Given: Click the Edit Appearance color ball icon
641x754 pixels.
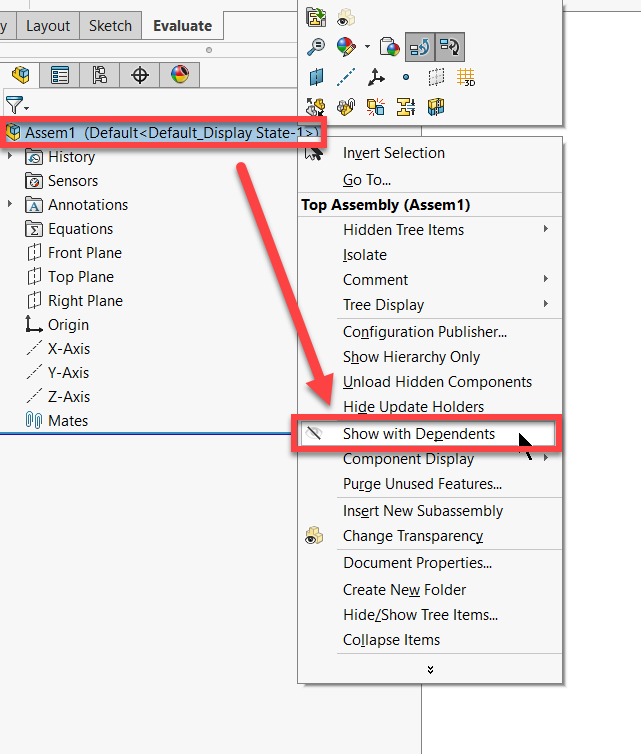Looking at the screenshot, I should coord(346,46).
